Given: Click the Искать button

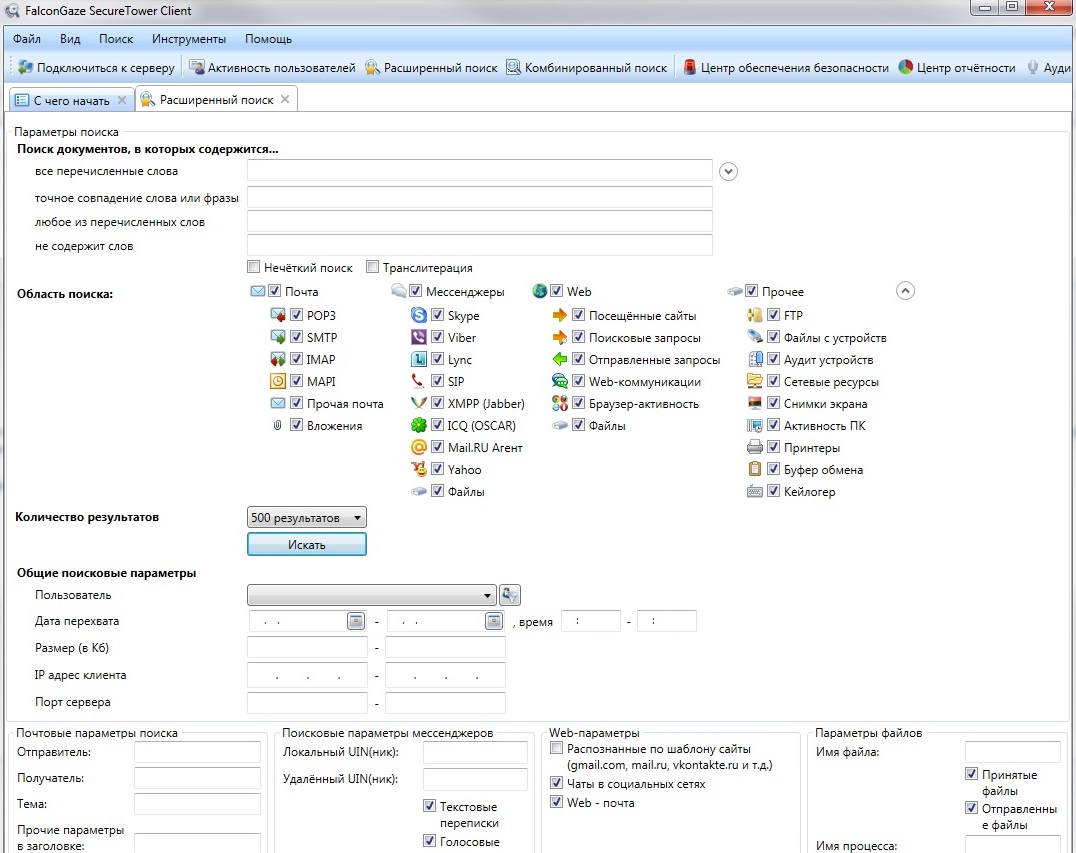Looking at the screenshot, I should point(307,544).
